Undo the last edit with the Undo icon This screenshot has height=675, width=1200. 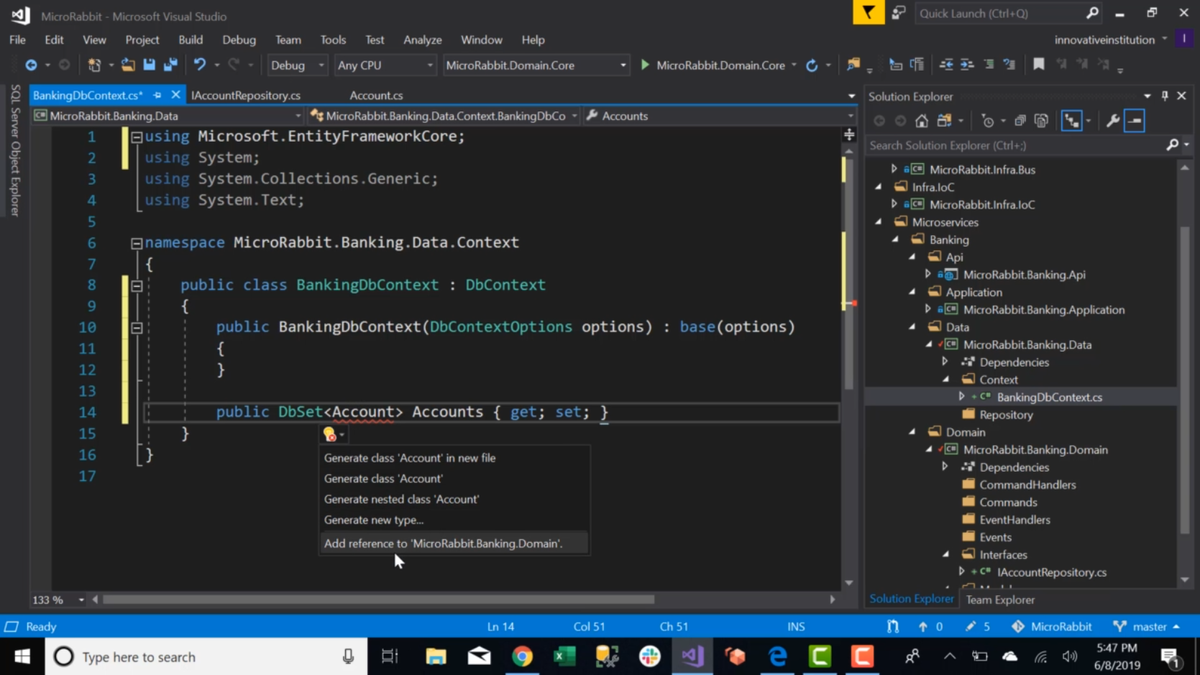(x=200, y=65)
